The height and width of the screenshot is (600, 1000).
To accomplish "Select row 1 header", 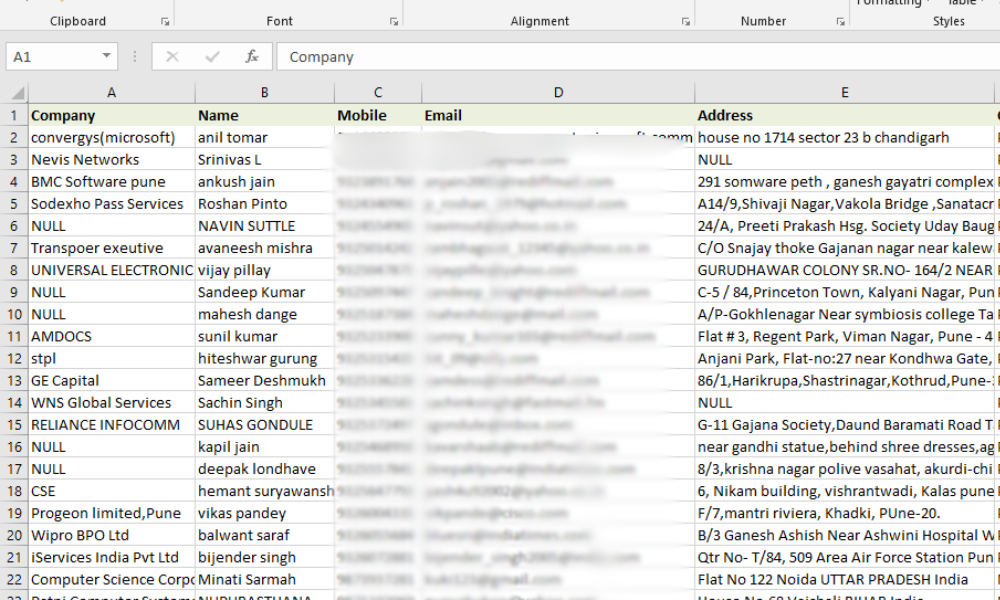I will 14,115.
